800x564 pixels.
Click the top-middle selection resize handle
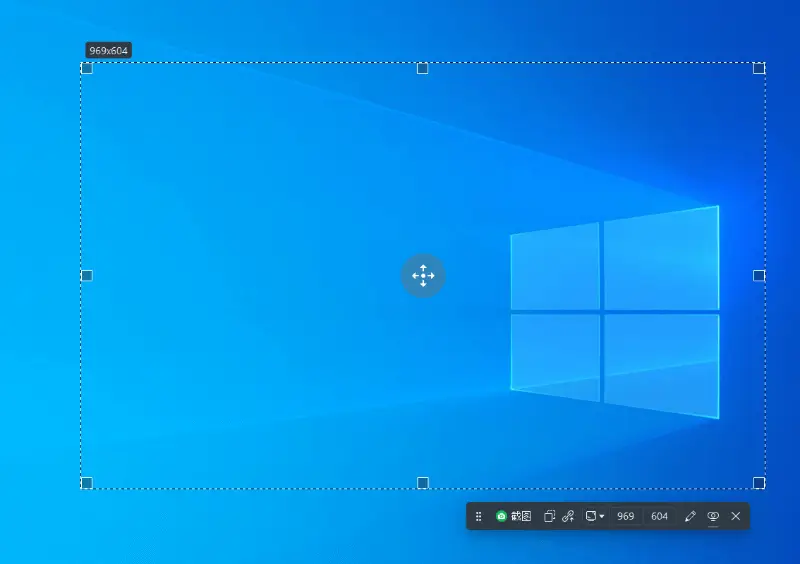click(x=422, y=68)
